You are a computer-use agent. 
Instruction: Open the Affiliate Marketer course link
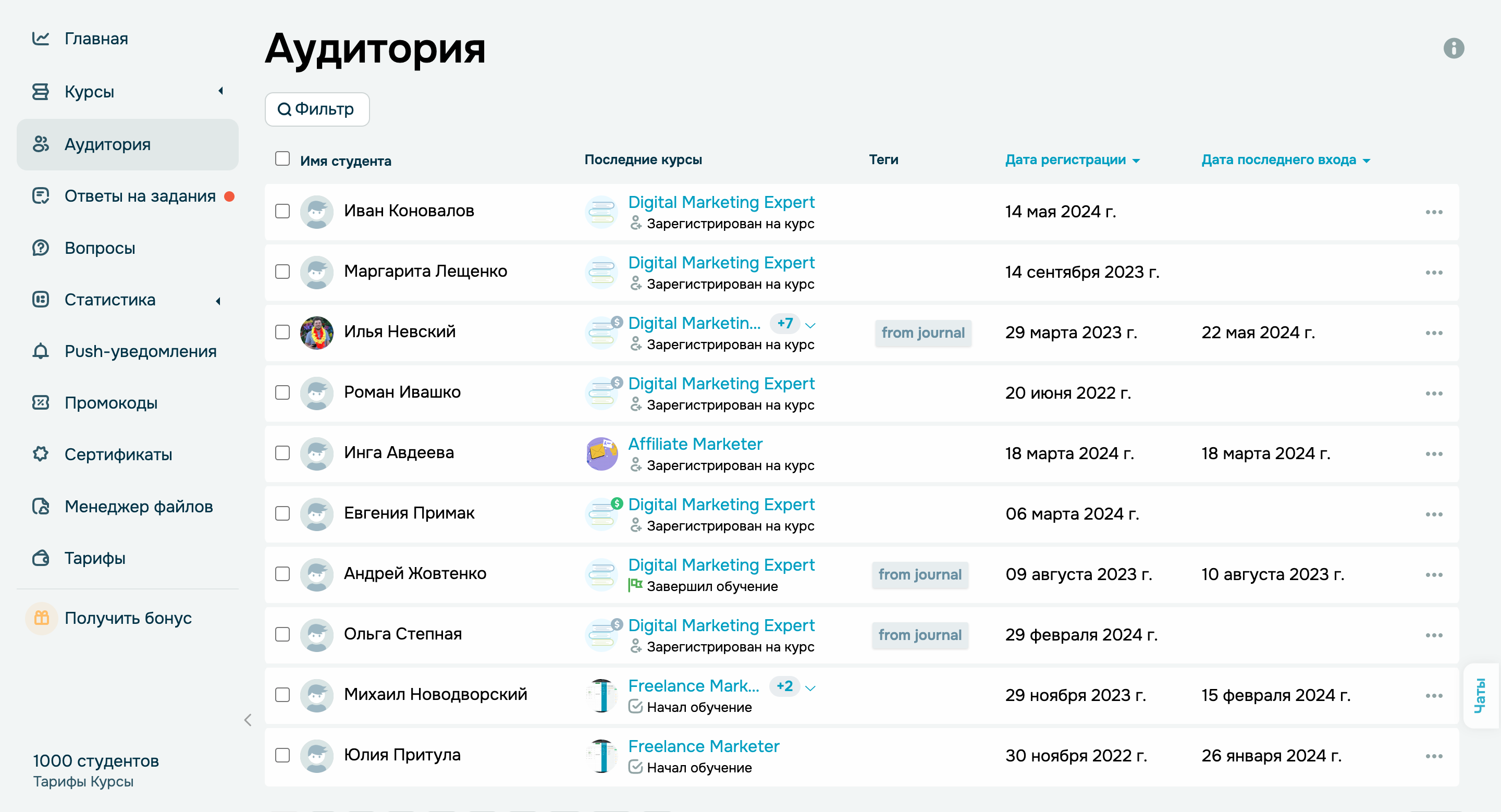coord(695,444)
